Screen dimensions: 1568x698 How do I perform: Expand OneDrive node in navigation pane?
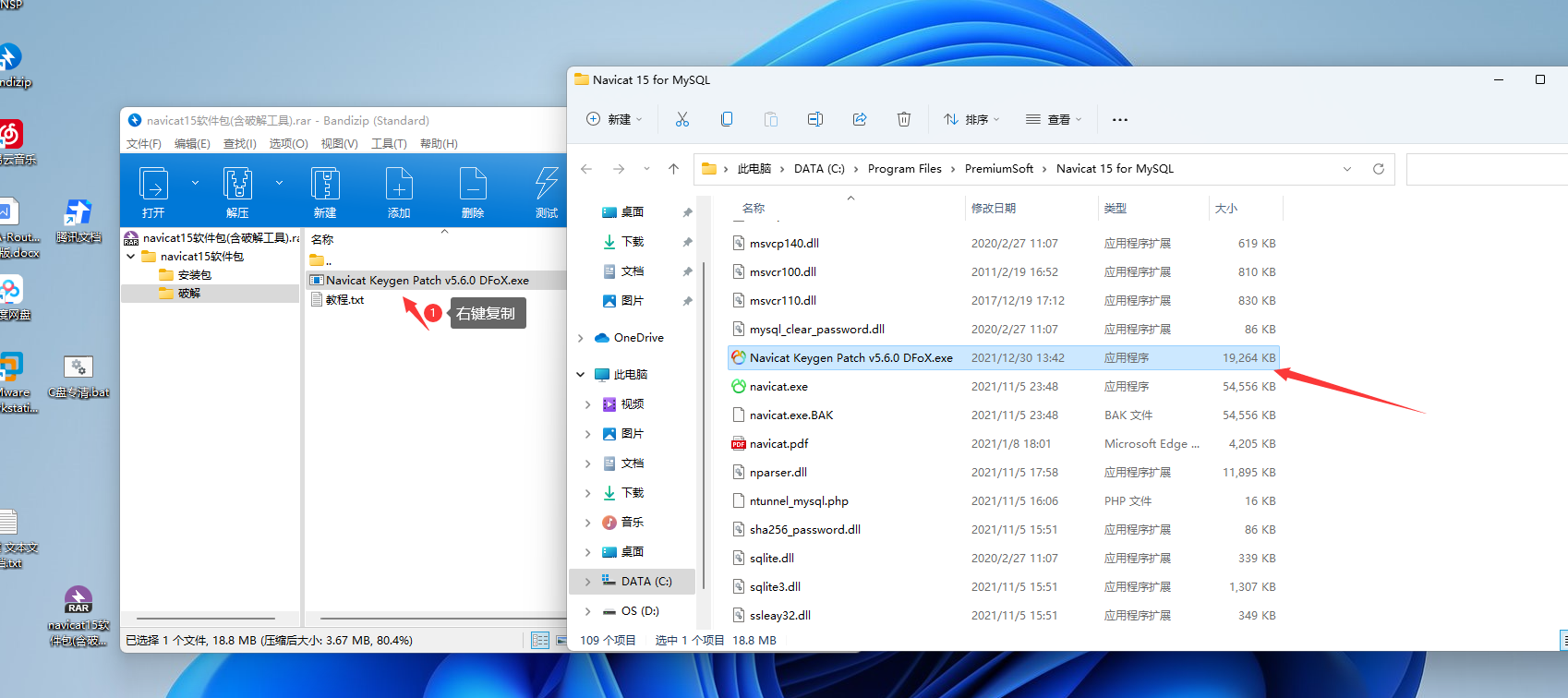click(x=581, y=338)
